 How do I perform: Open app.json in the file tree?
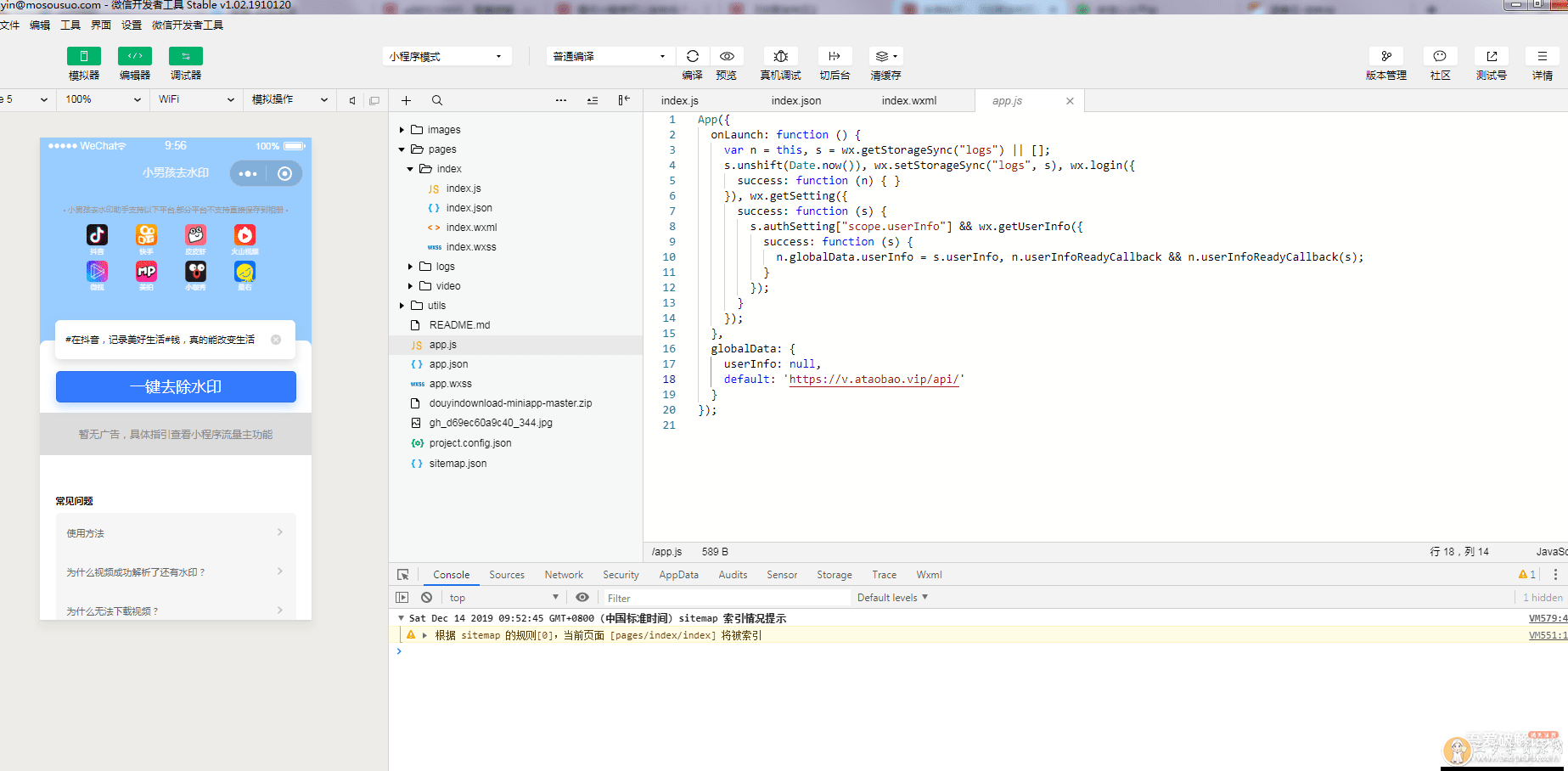click(448, 364)
